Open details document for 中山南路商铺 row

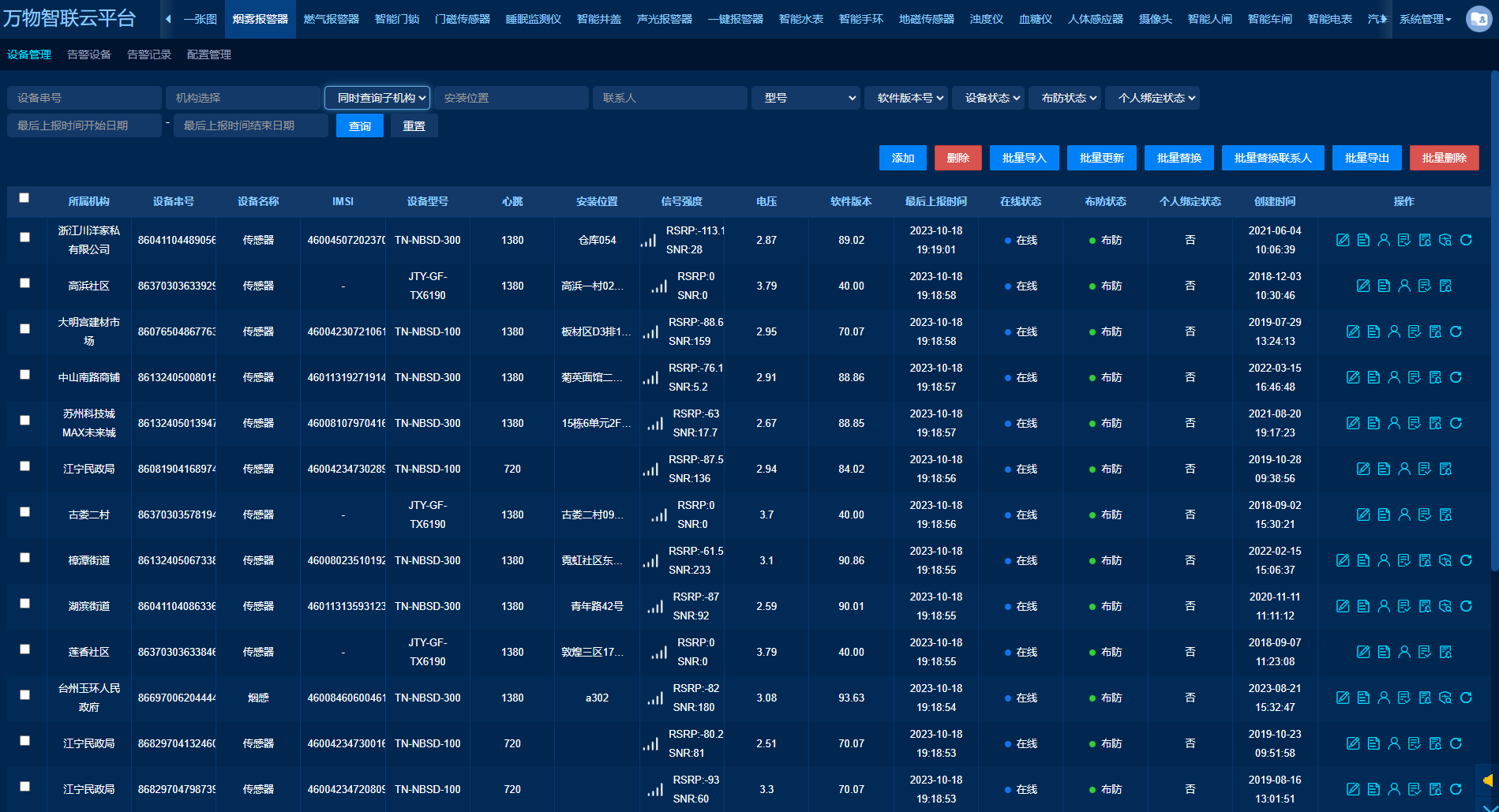coord(1373,377)
